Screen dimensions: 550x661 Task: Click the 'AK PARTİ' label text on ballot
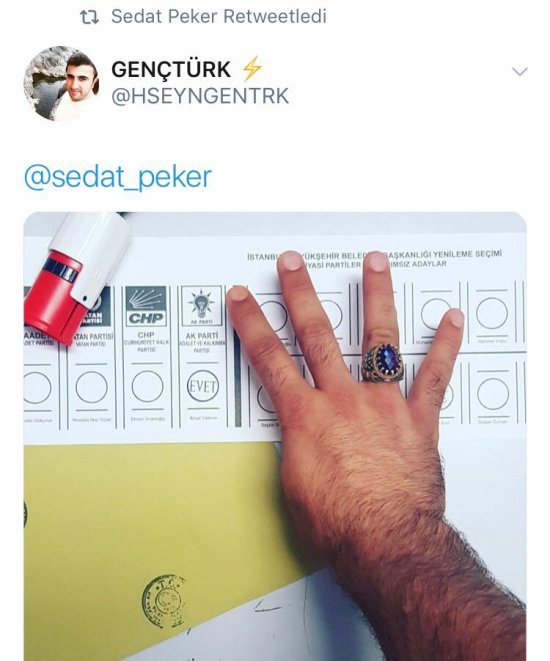202,336
